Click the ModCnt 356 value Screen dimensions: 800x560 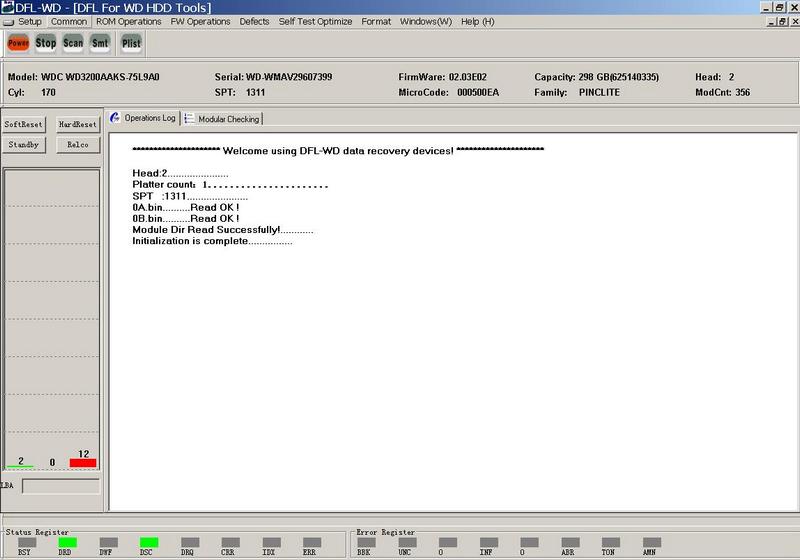[x=742, y=92]
